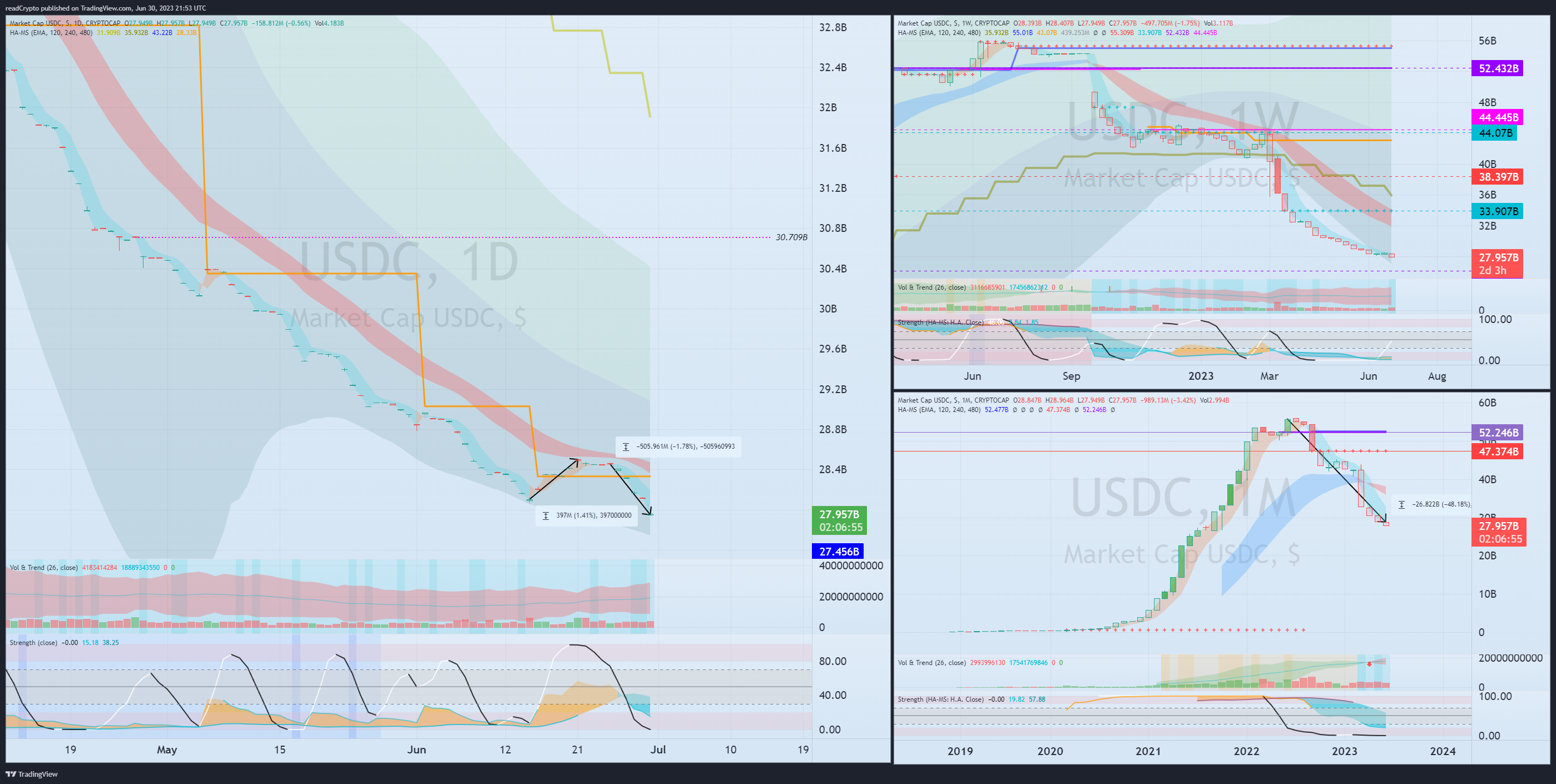Viewport: 1556px width, 784px height.
Task: Click the 80.00 strength axis label
Action: tap(832, 661)
